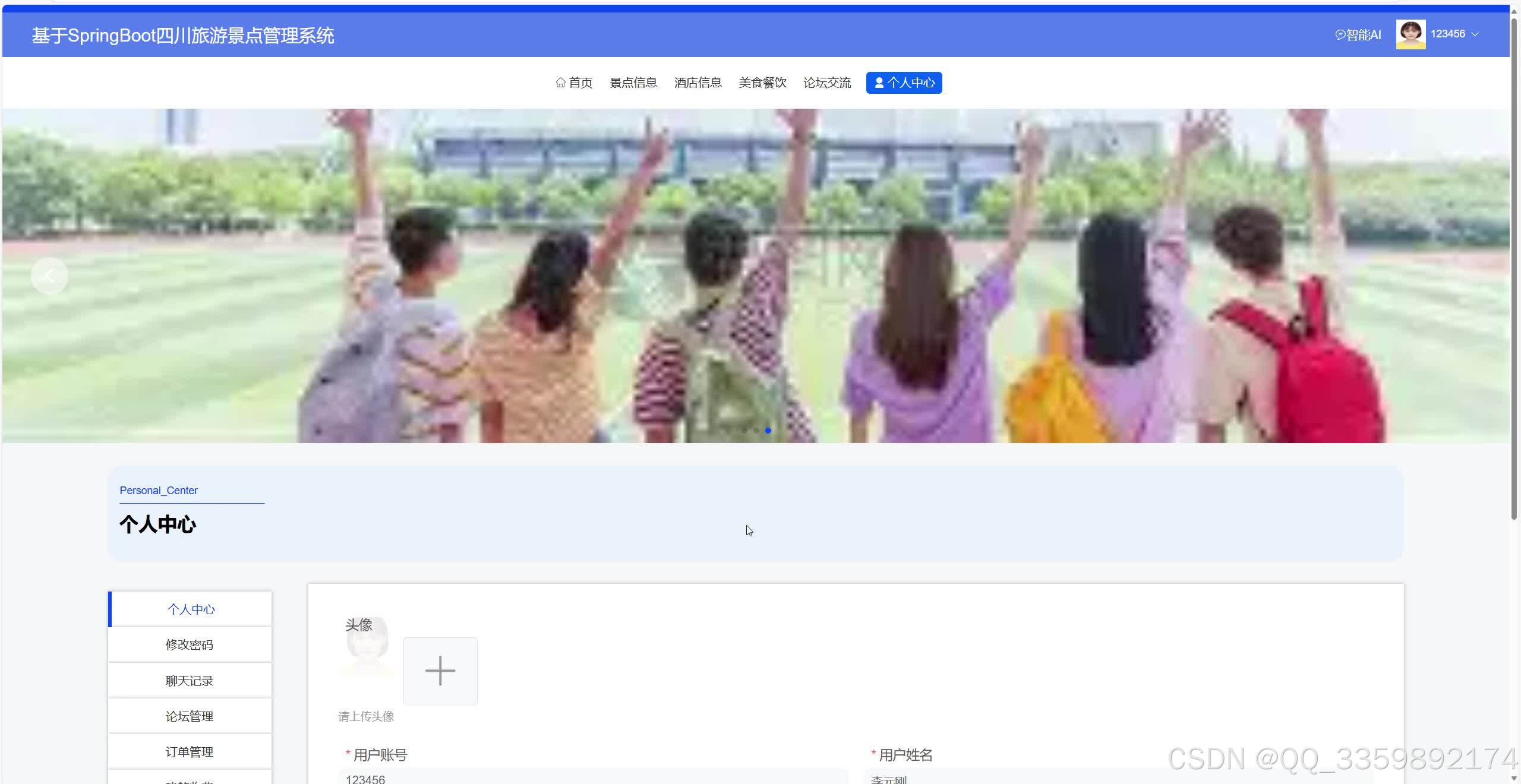Open 修改密码 sidebar item
This screenshot has height=784, width=1521.
point(190,644)
